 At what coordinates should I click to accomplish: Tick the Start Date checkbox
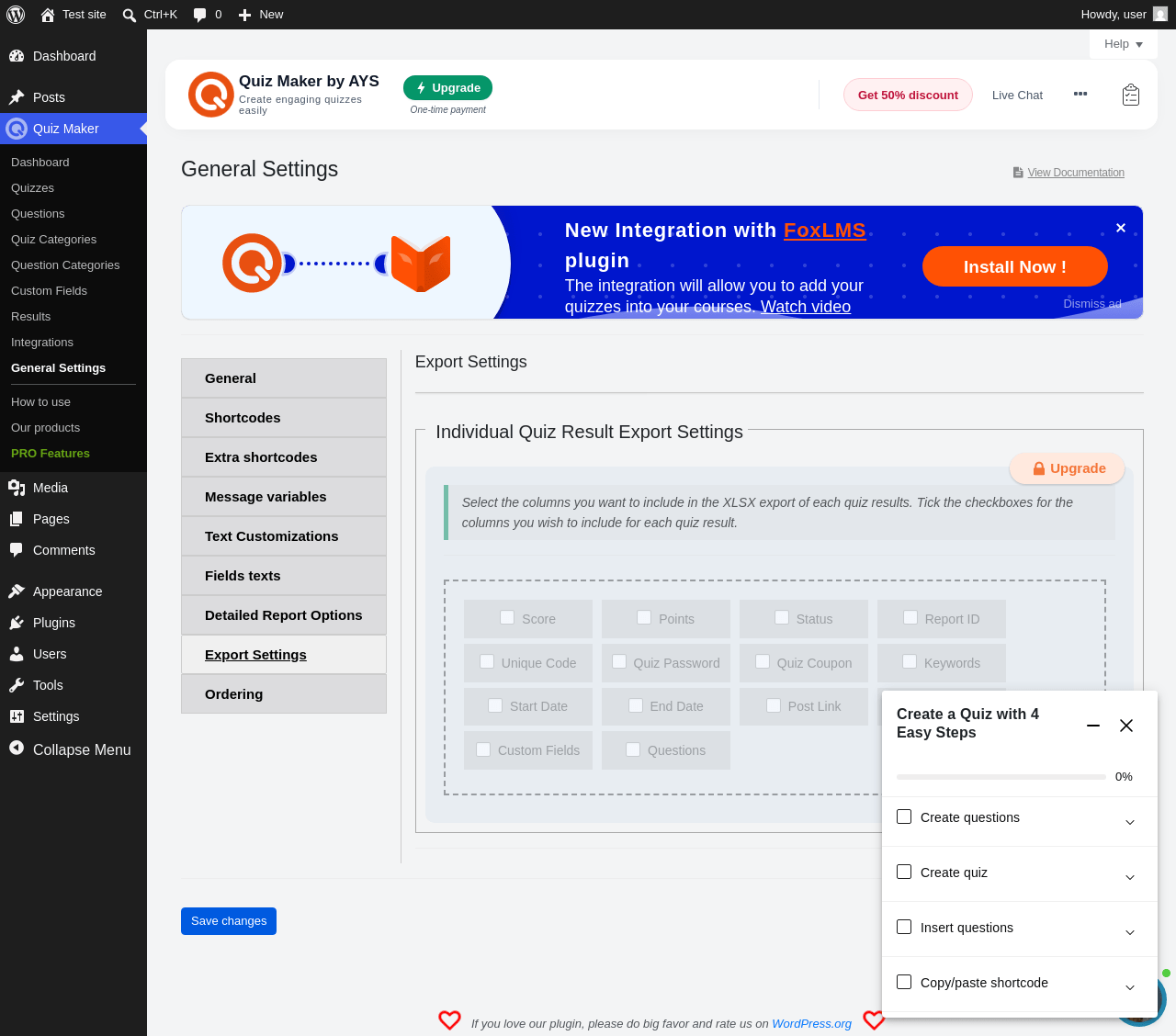(495, 705)
